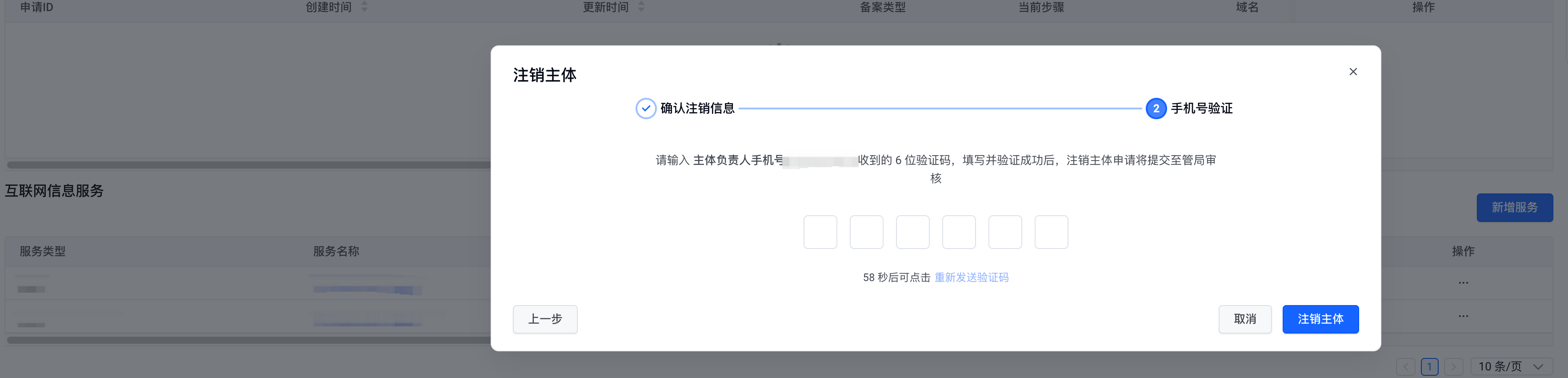Click the completed step checkmark icon
Viewport: 1568px width, 378px height.
645,109
